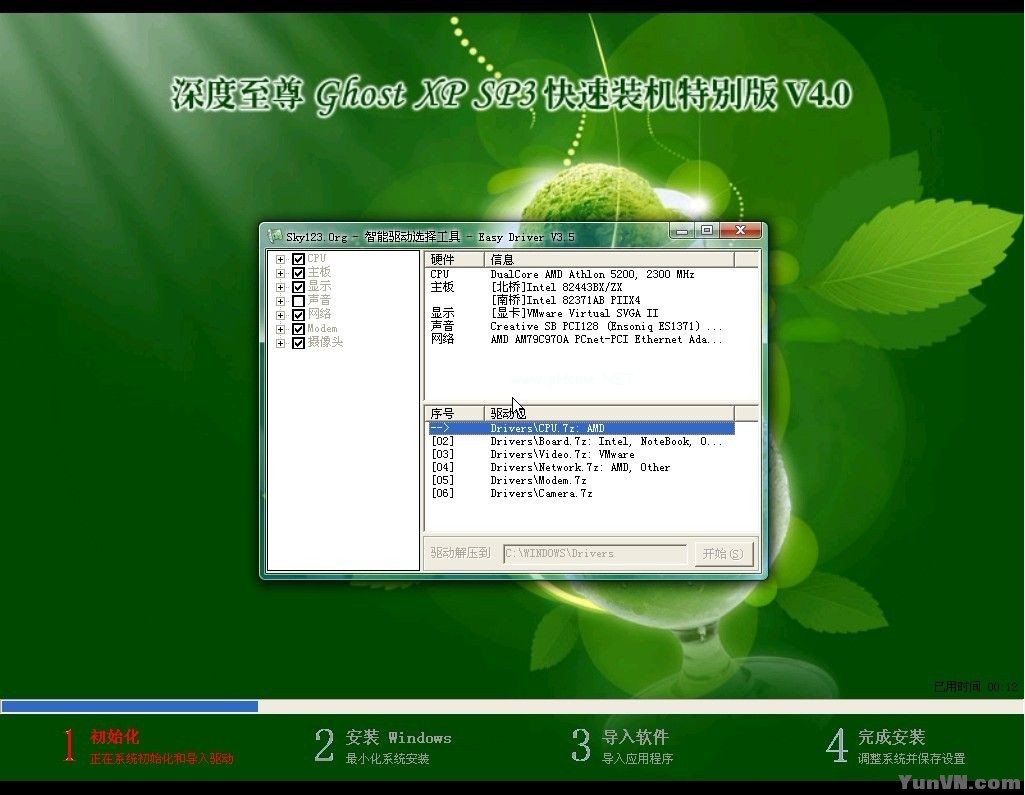Click the 开始(S) start button

pyautogui.click(x=723, y=553)
